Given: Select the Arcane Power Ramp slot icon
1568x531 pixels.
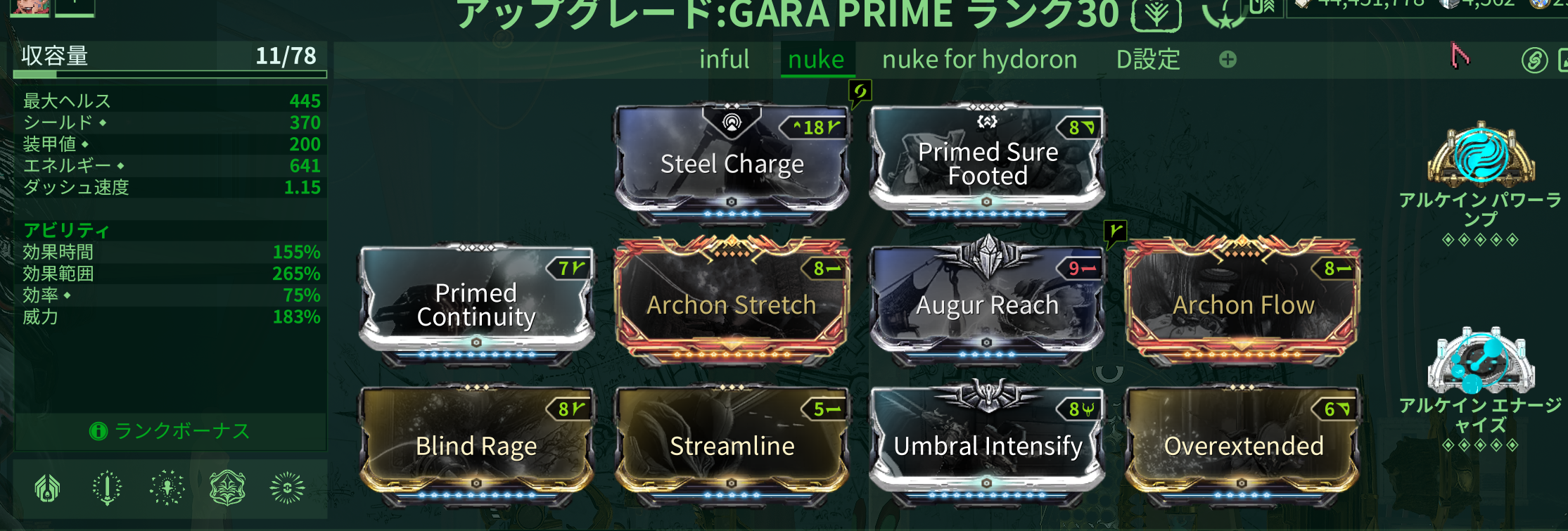Looking at the screenshot, I should (x=1481, y=156).
